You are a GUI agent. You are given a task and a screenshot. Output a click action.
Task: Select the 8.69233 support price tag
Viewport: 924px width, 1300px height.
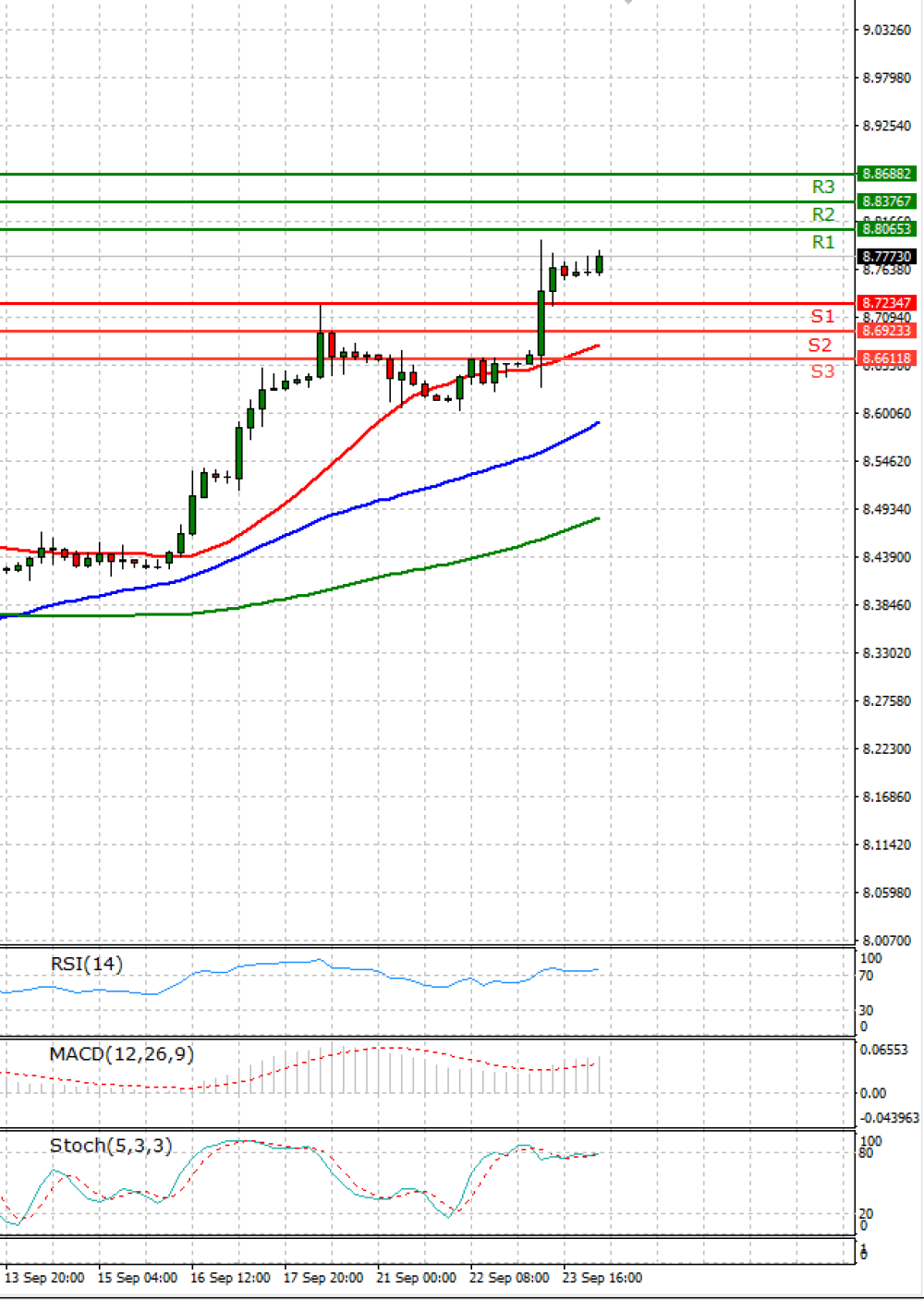[886, 331]
